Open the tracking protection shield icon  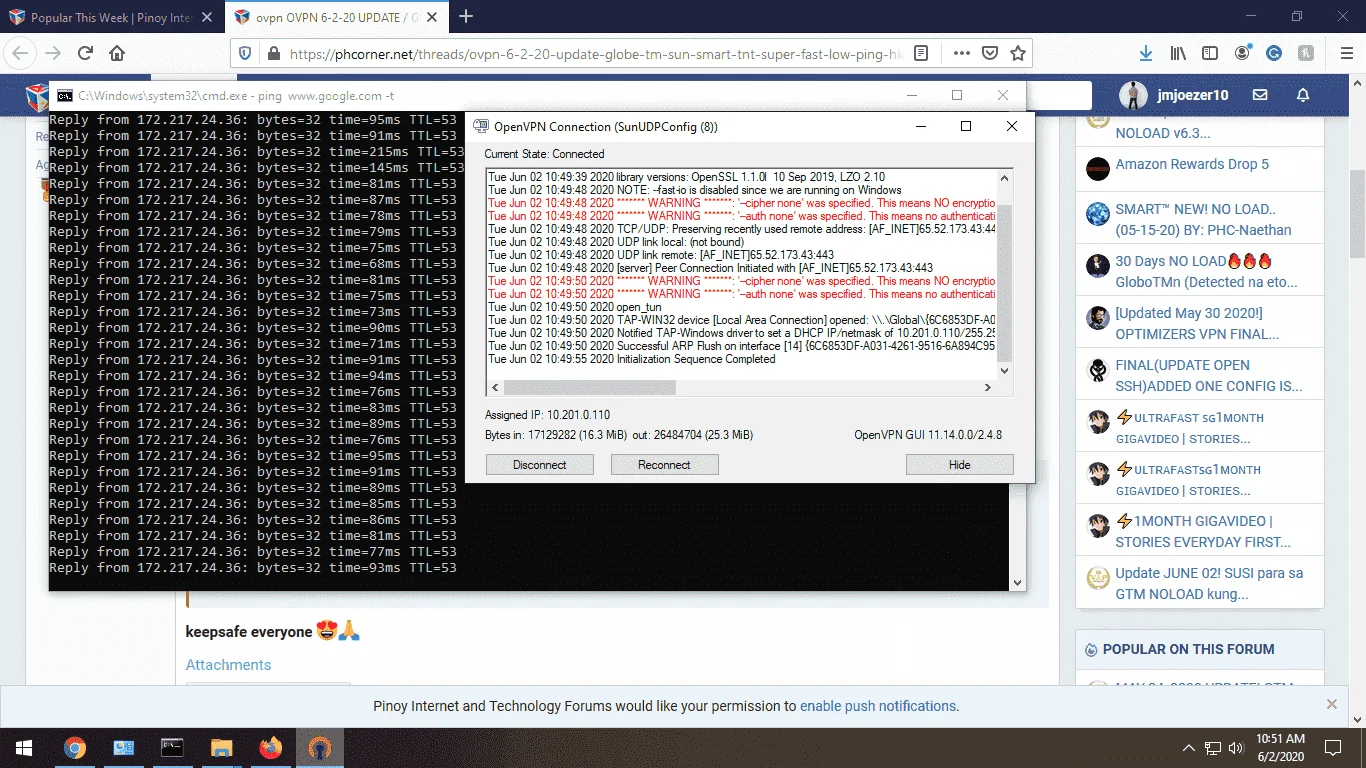click(x=247, y=53)
